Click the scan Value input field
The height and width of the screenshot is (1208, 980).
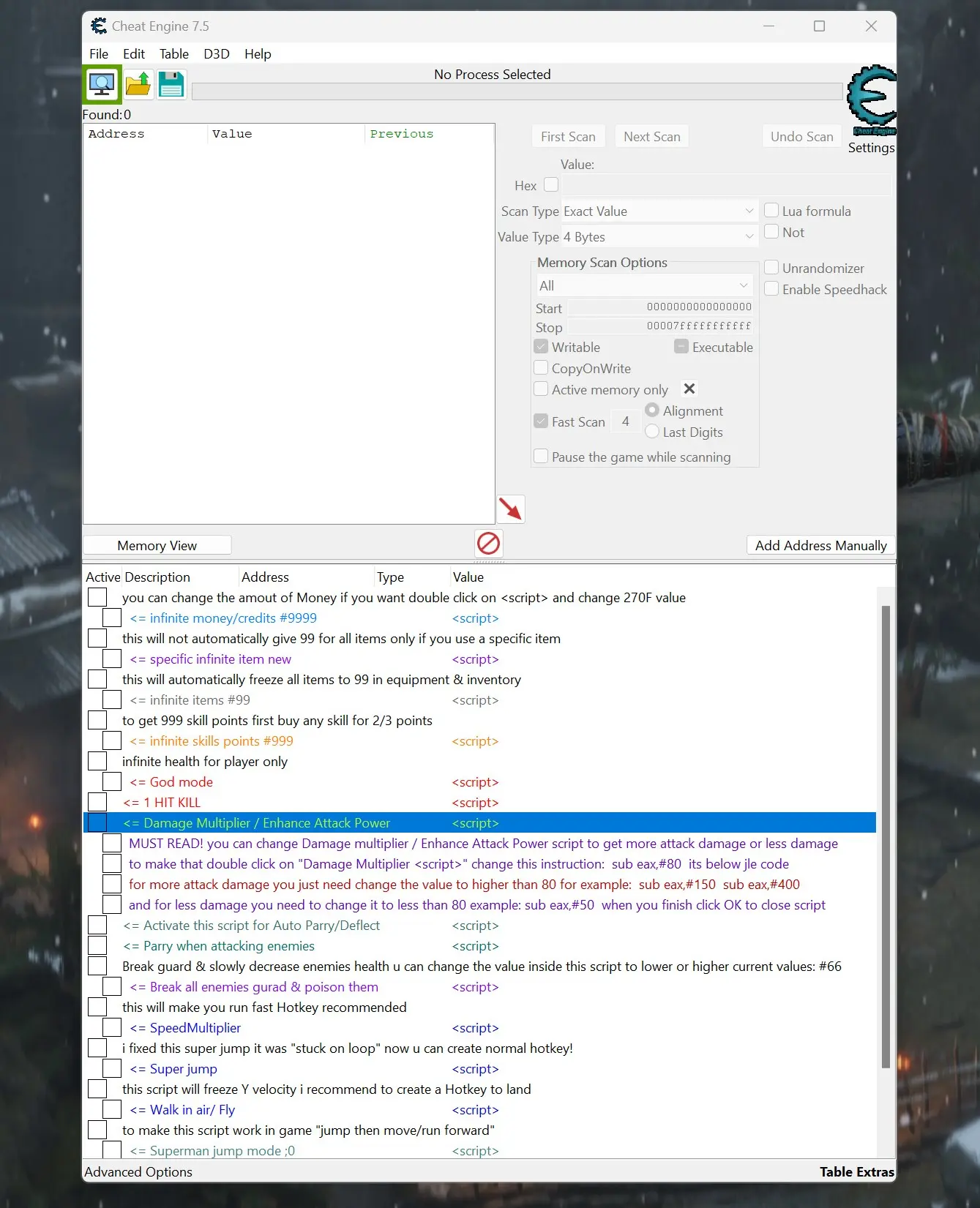point(726,185)
